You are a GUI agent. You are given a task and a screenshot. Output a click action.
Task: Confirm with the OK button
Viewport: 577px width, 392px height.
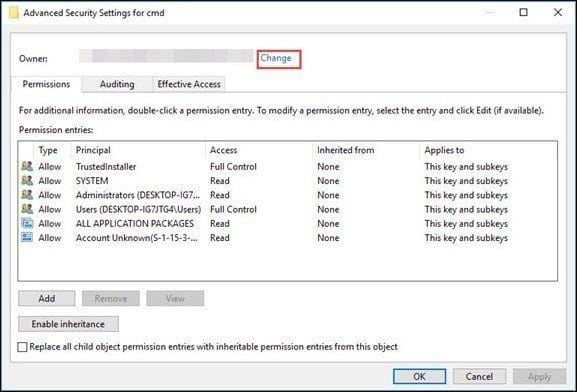(420, 376)
